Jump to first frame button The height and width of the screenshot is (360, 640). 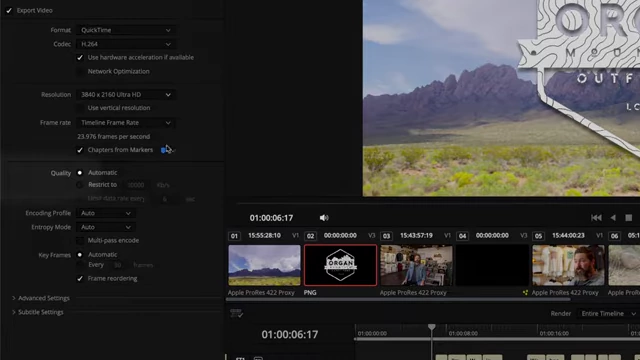click(x=596, y=218)
